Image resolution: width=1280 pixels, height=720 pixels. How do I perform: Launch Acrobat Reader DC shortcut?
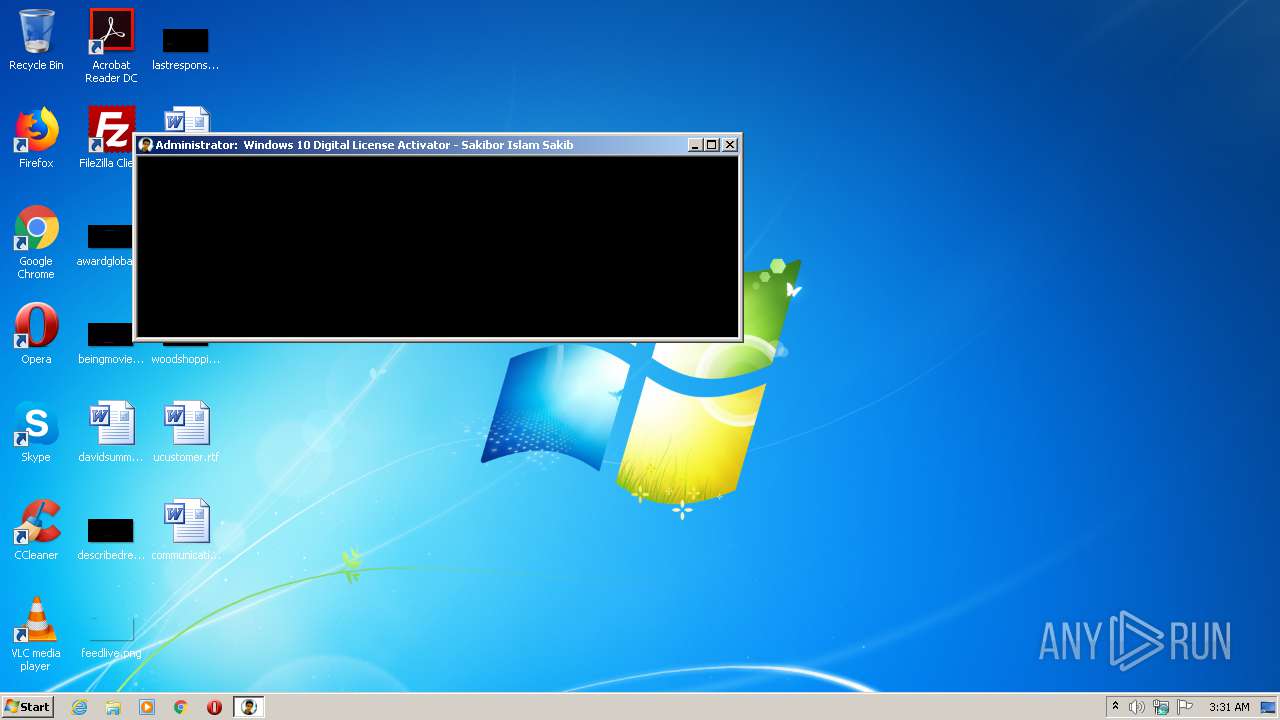[x=111, y=46]
